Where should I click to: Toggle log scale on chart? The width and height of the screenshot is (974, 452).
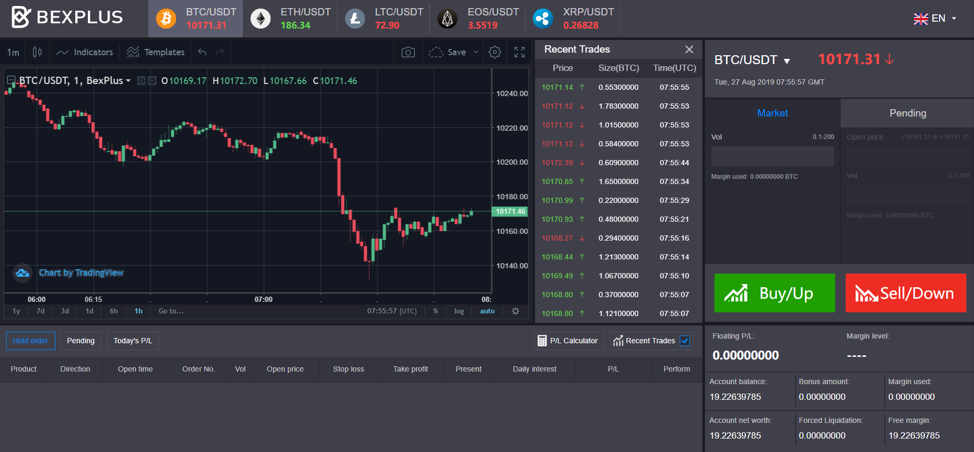click(459, 311)
